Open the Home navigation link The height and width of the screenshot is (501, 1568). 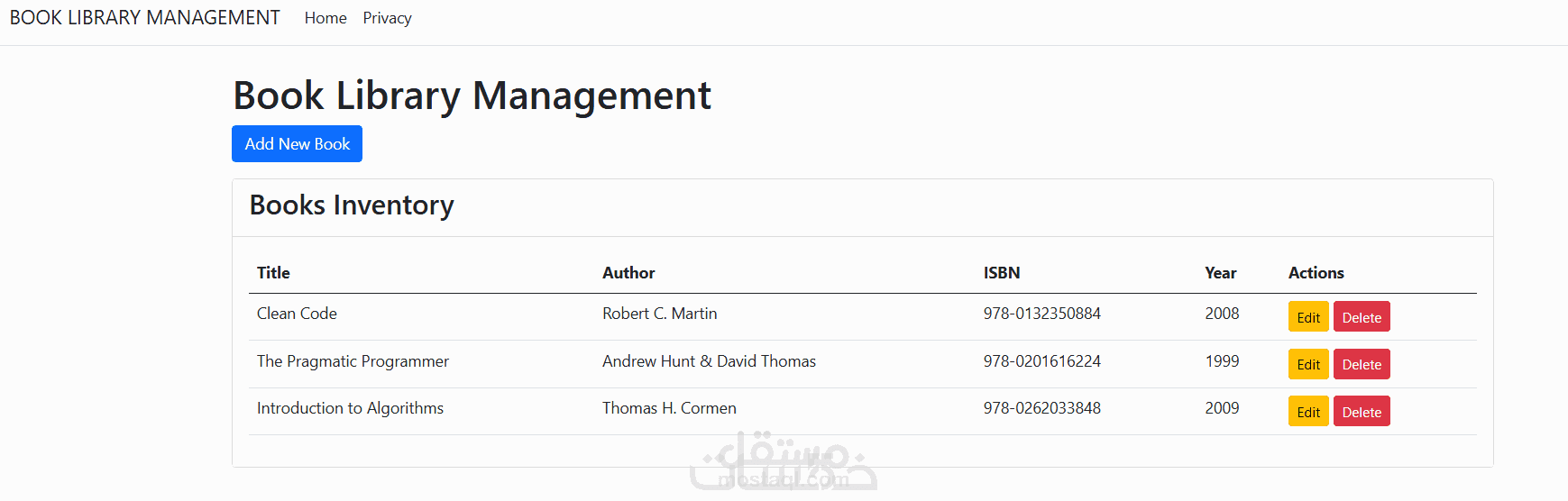326,18
